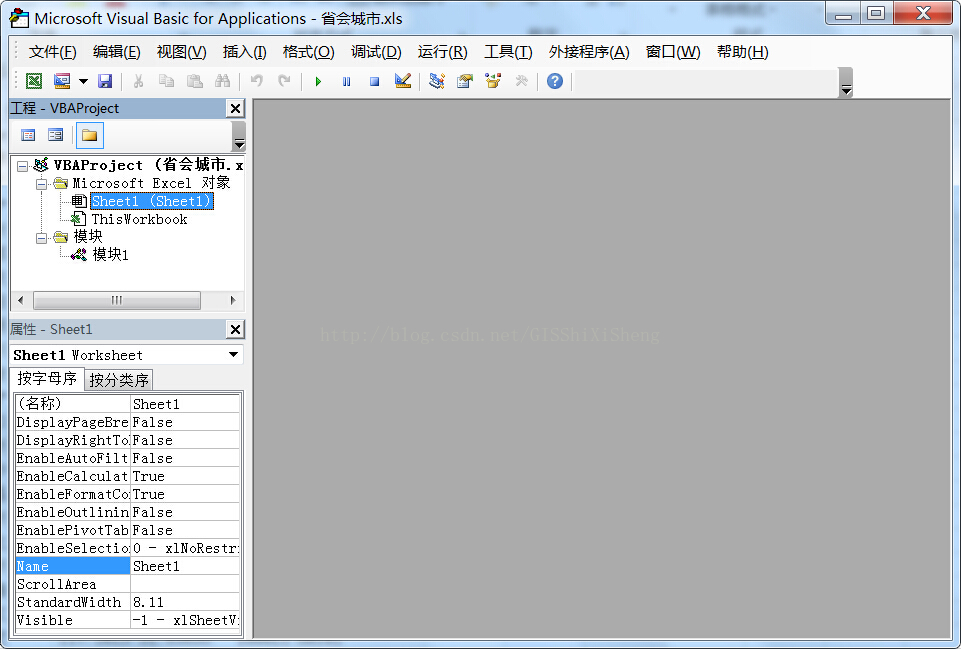This screenshot has width=961, height=649.
Task: Open the 窗口(W) menu
Action: 672,52
